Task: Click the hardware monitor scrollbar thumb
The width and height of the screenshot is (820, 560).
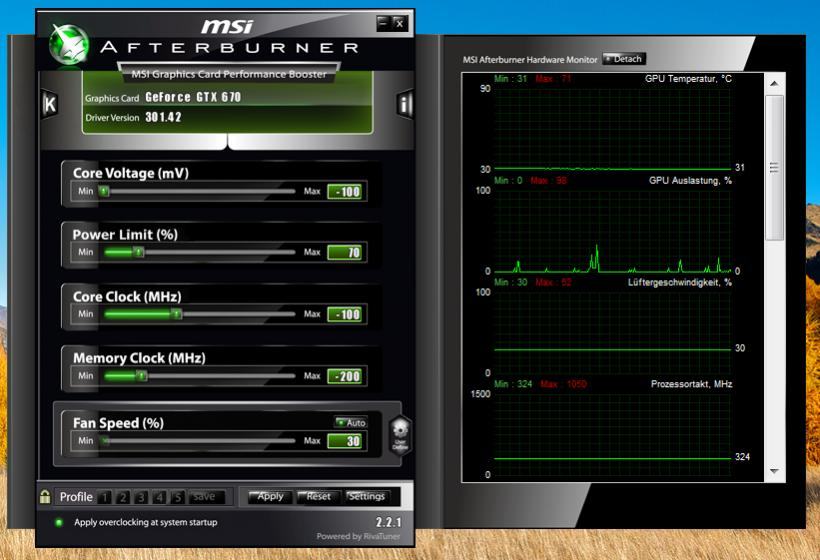Action: (x=775, y=168)
